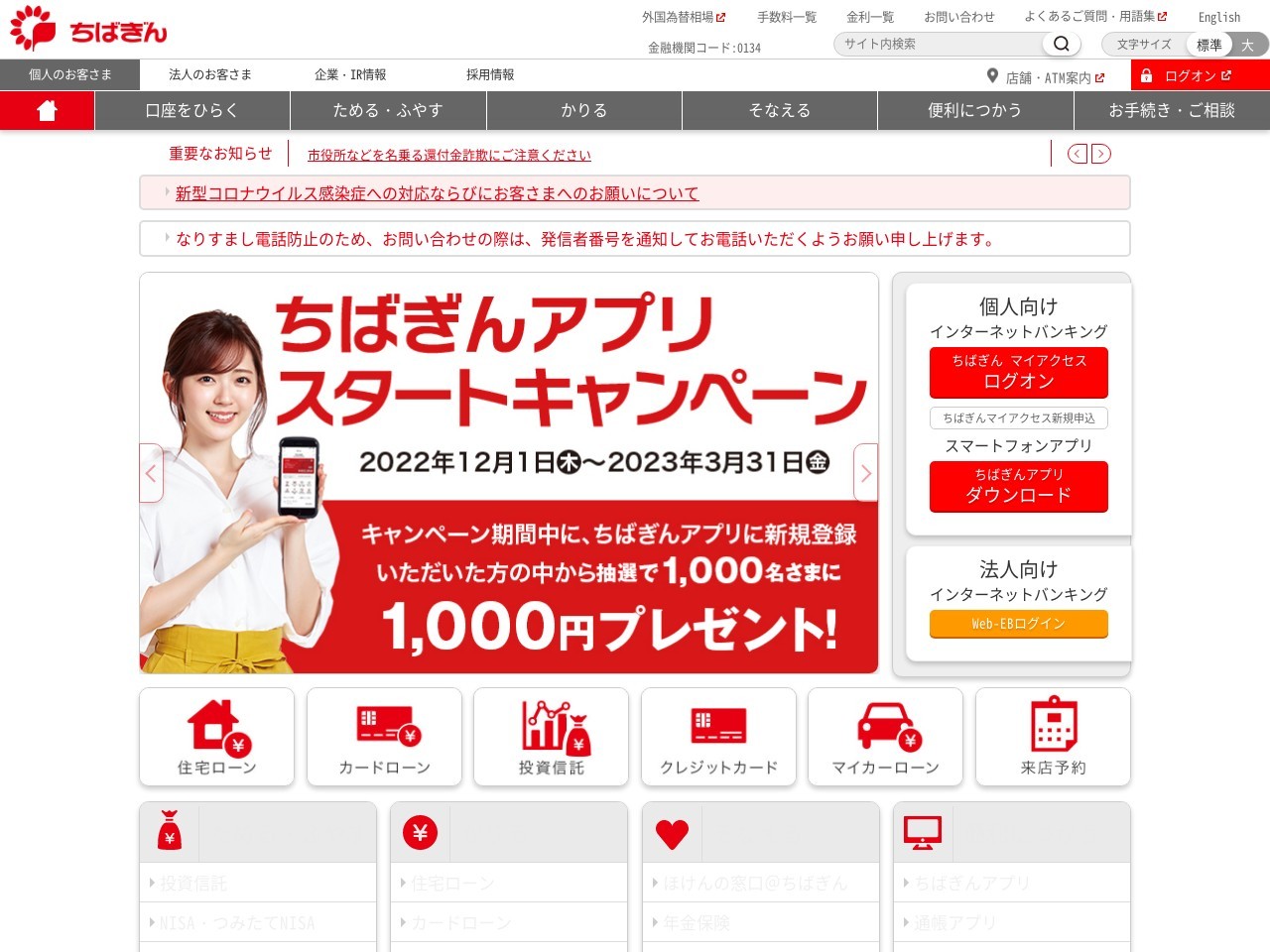Click ちばぎんマイアクセス ログオン button
The width and height of the screenshot is (1270, 952).
point(1019,372)
